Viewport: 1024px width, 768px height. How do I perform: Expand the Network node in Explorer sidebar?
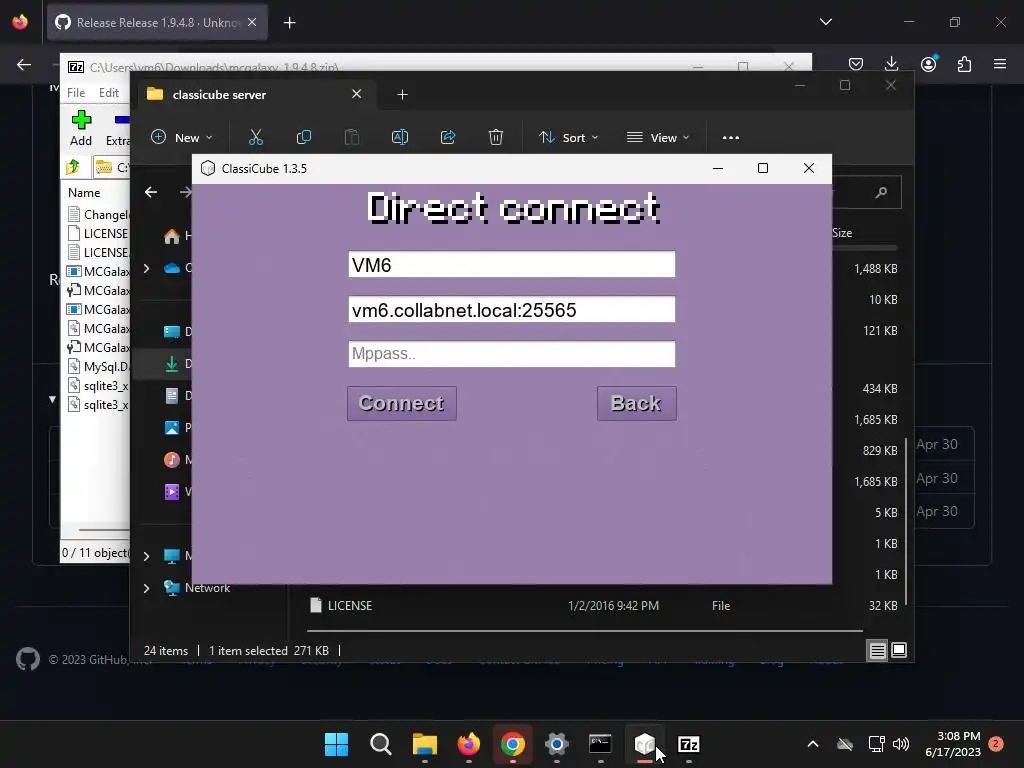coord(146,588)
